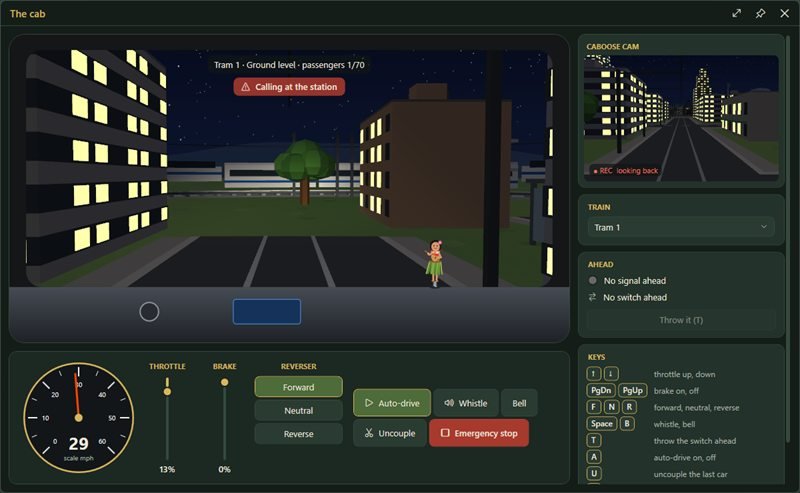The height and width of the screenshot is (493, 800).
Task: Click the speedometer gauge
Action: tap(79, 417)
